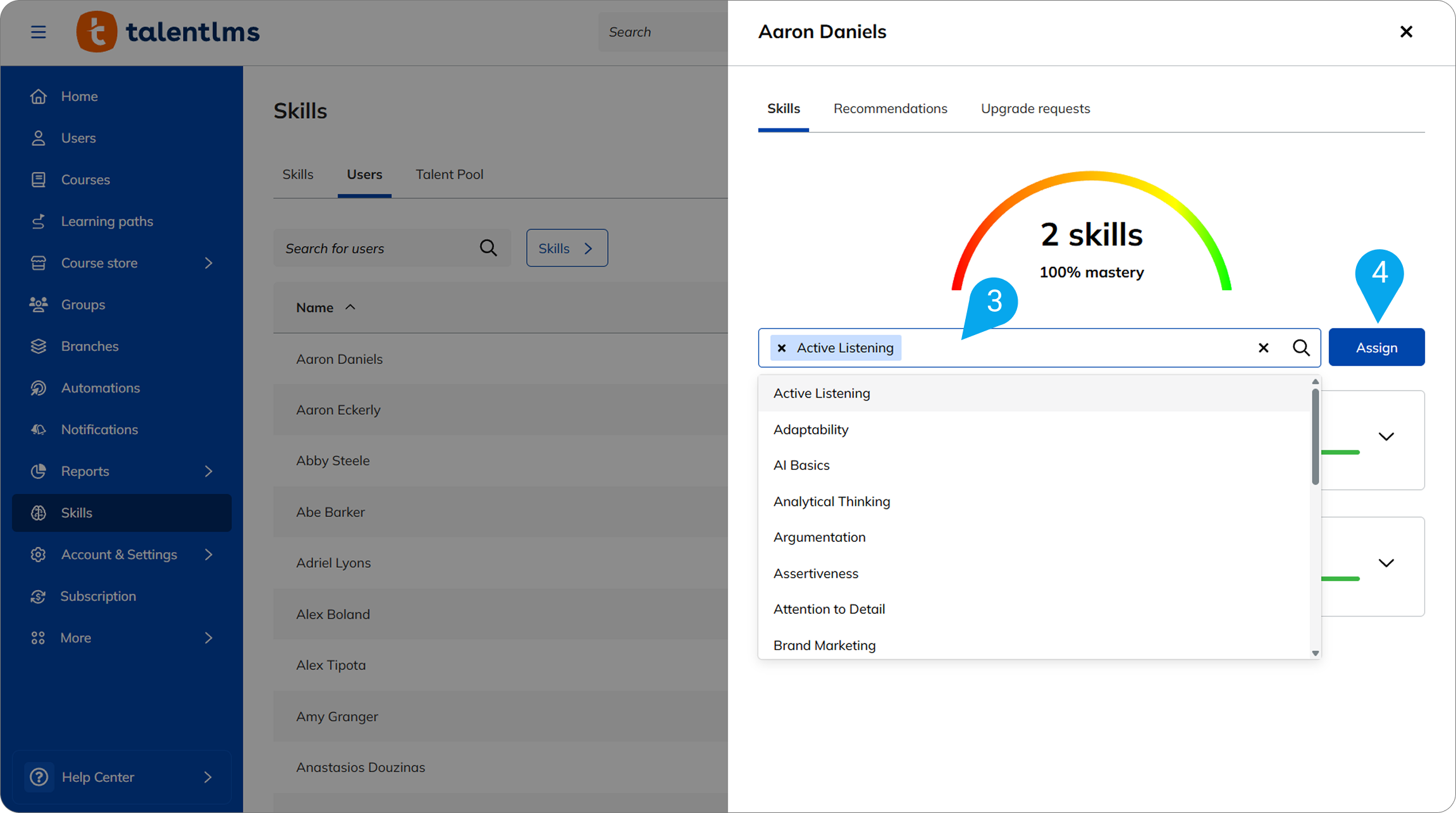Click the search icon in users search

click(488, 248)
